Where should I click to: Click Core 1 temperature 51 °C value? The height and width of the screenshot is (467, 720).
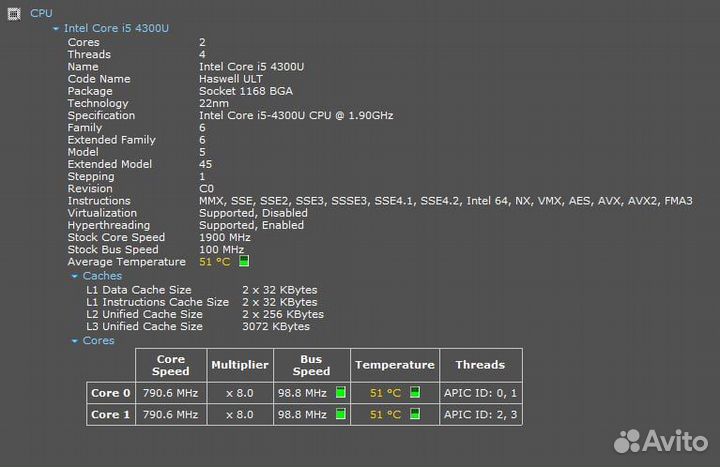pos(385,415)
